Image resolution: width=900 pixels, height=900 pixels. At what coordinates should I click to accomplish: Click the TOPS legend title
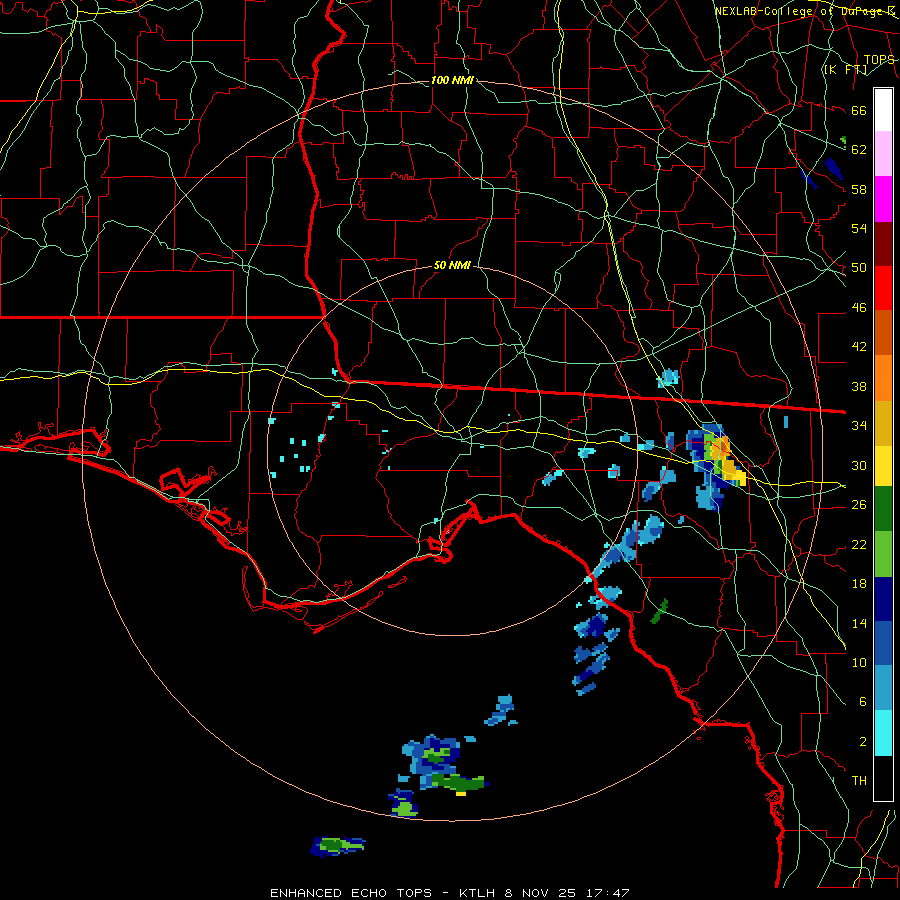pos(879,60)
